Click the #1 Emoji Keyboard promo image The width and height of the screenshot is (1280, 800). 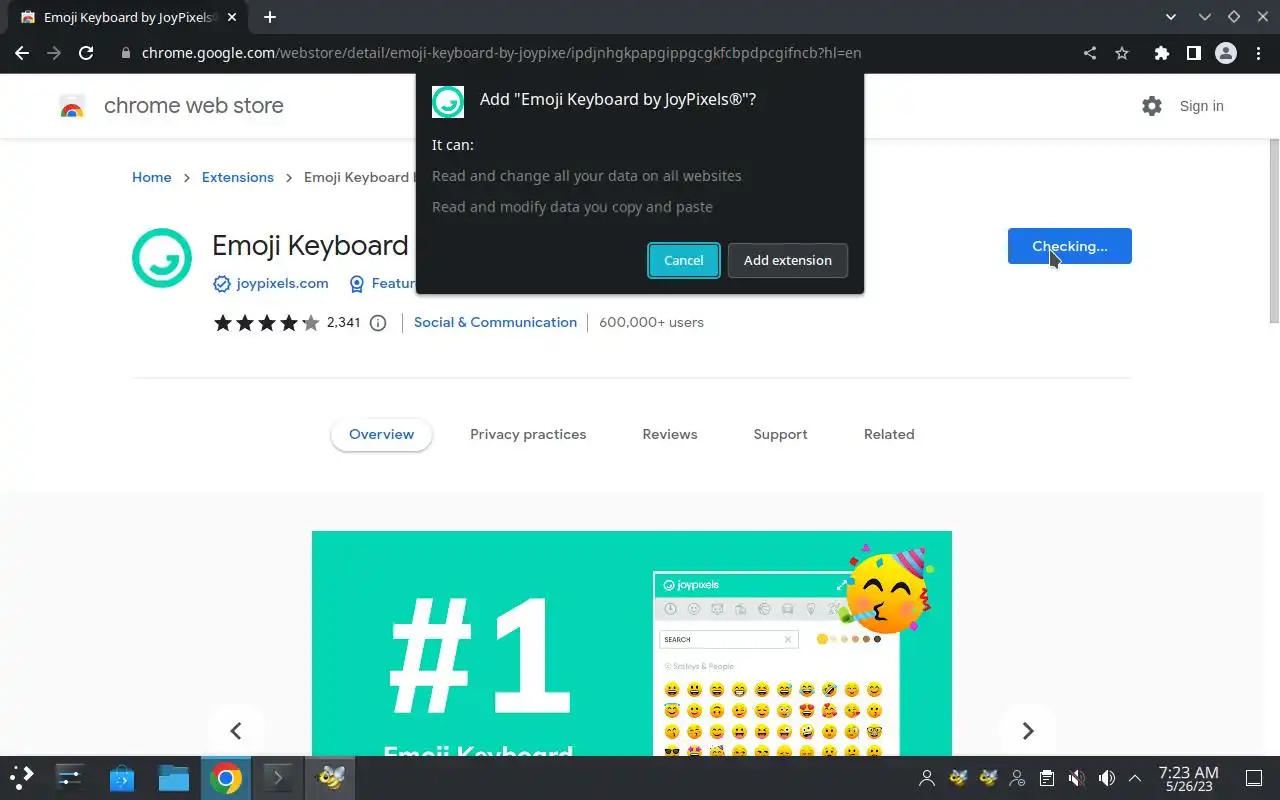(632, 643)
